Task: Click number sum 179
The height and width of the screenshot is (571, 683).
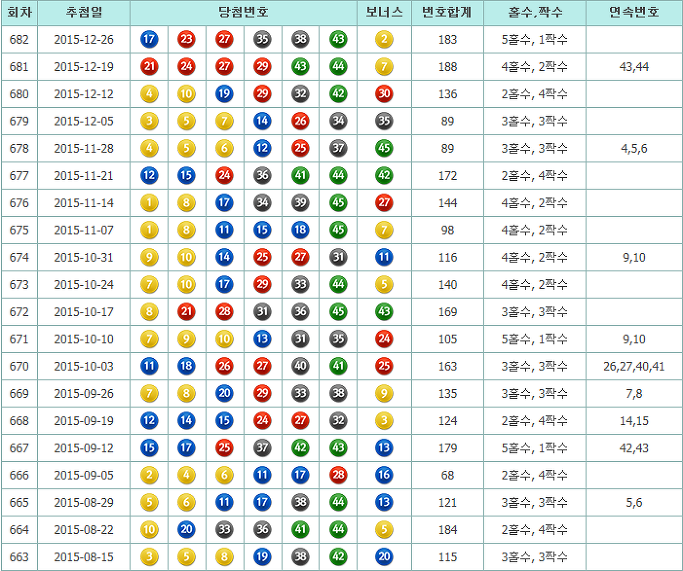Action: [x=447, y=448]
